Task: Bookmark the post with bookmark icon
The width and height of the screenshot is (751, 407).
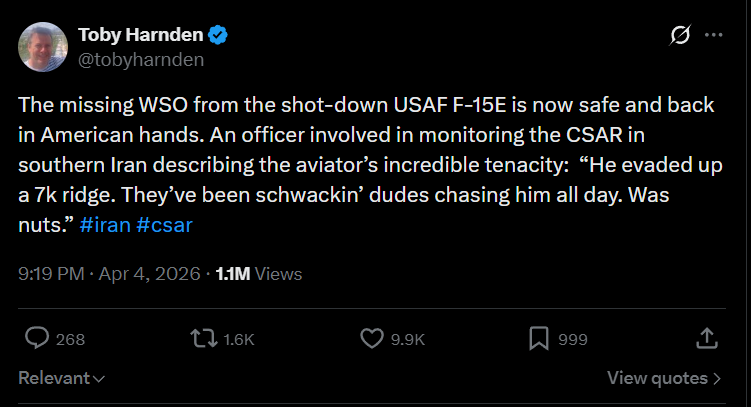Action: click(539, 339)
